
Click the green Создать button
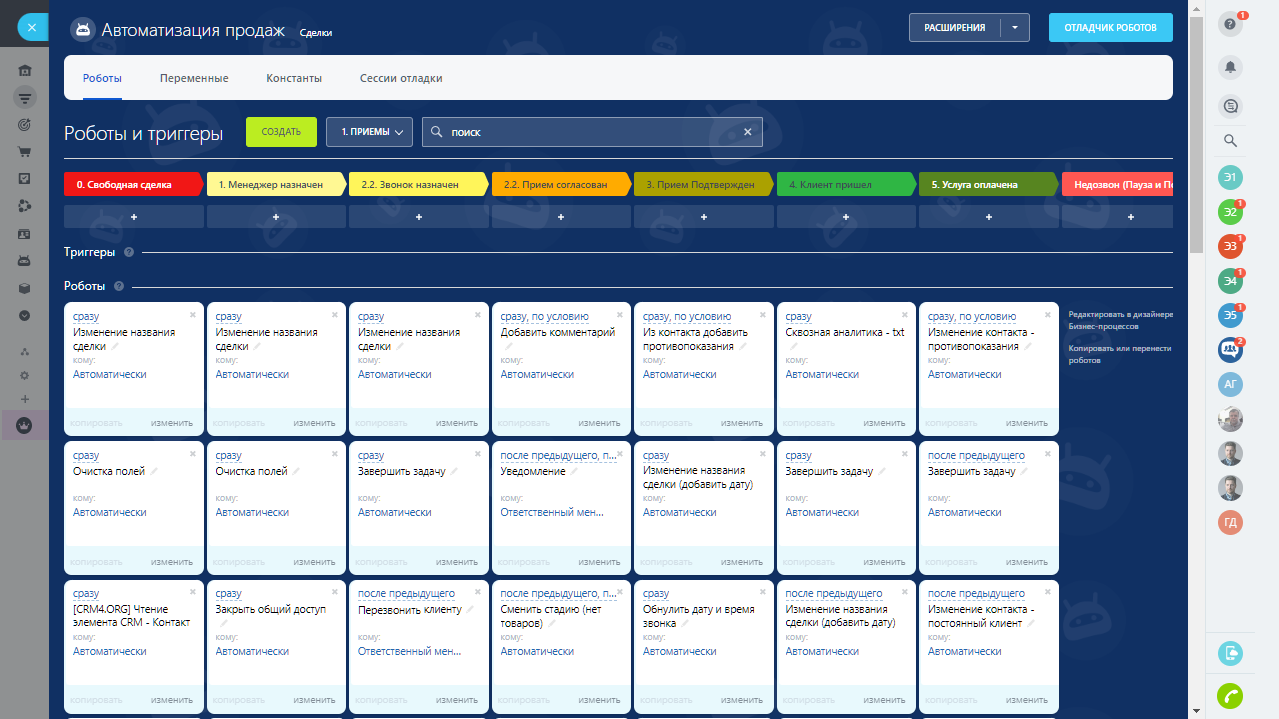281,132
